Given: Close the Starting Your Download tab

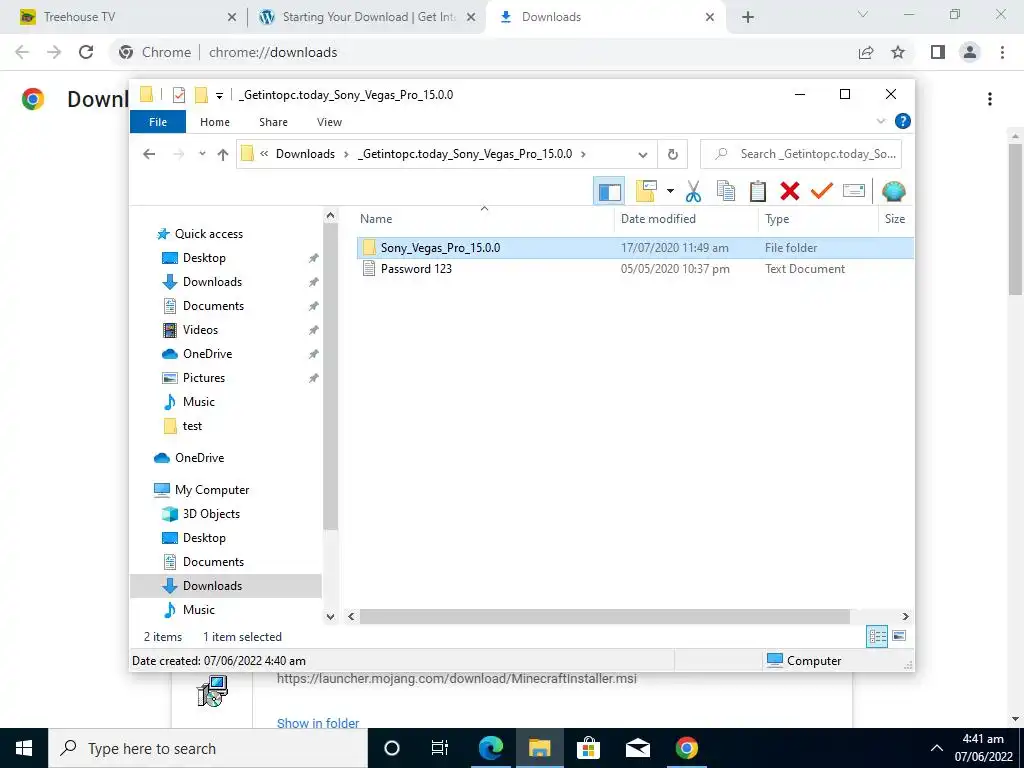Looking at the screenshot, I should tap(471, 18).
